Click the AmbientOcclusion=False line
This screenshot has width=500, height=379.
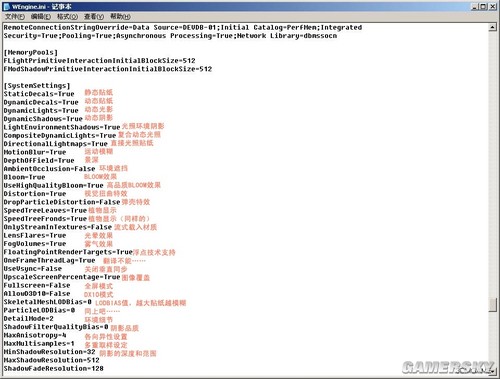pyautogui.click(x=49, y=169)
